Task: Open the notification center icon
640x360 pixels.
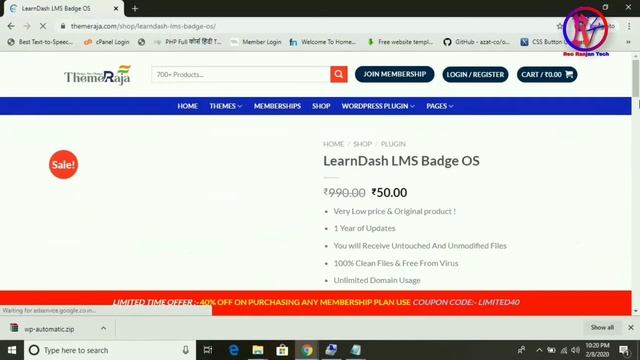Action: pos(624,350)
